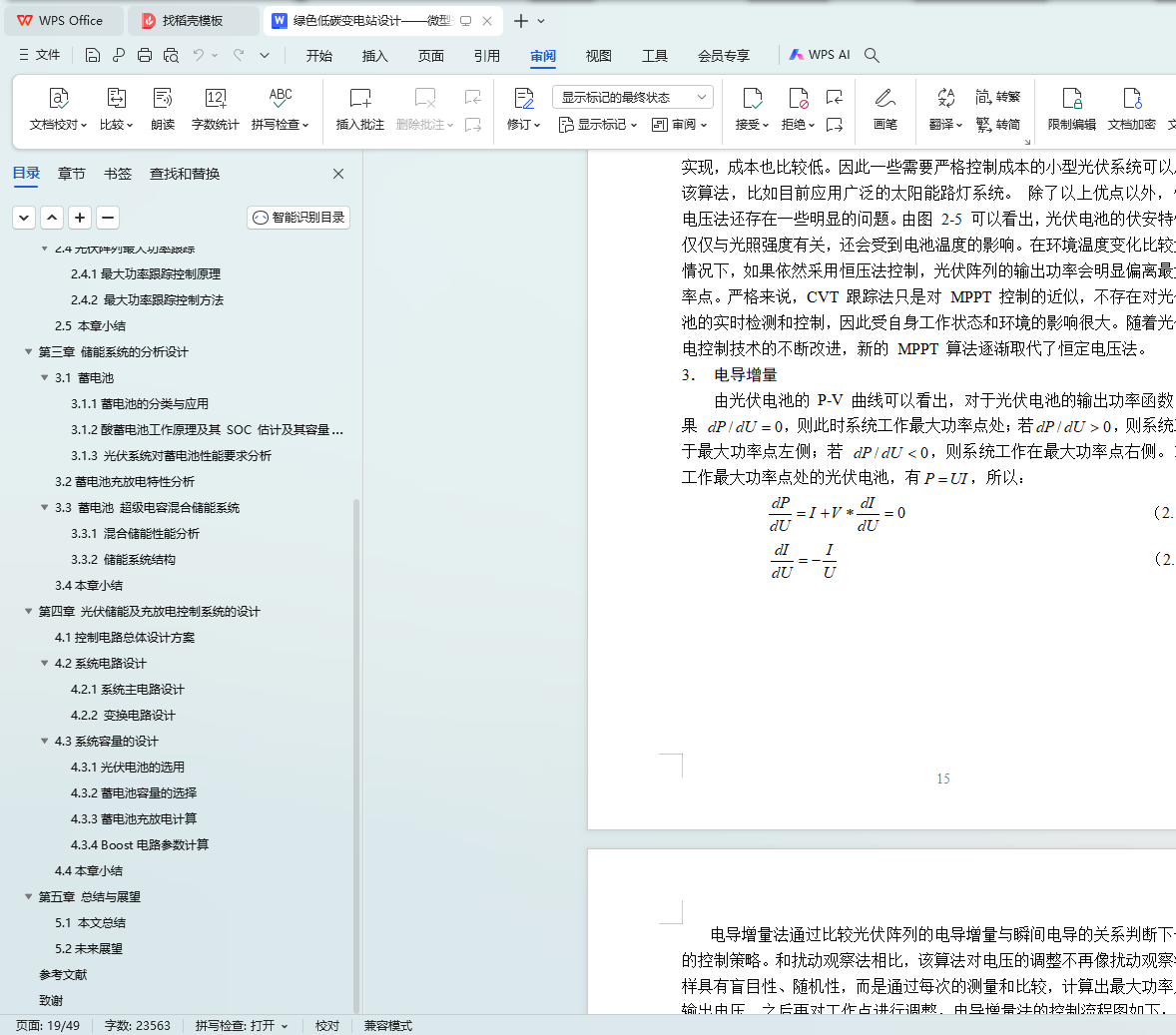Switch to the 章节 navigation tab
Viewport: 1176px width, 1035px height.
pos(71,174)
